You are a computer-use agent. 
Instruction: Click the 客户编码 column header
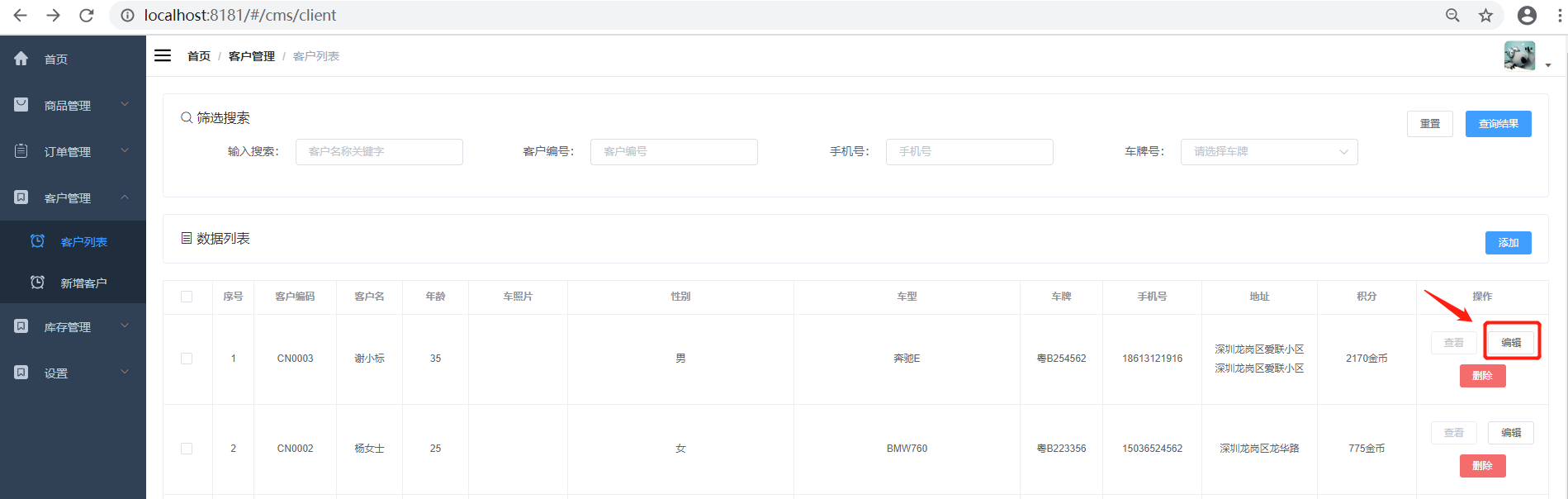point(295,297)
